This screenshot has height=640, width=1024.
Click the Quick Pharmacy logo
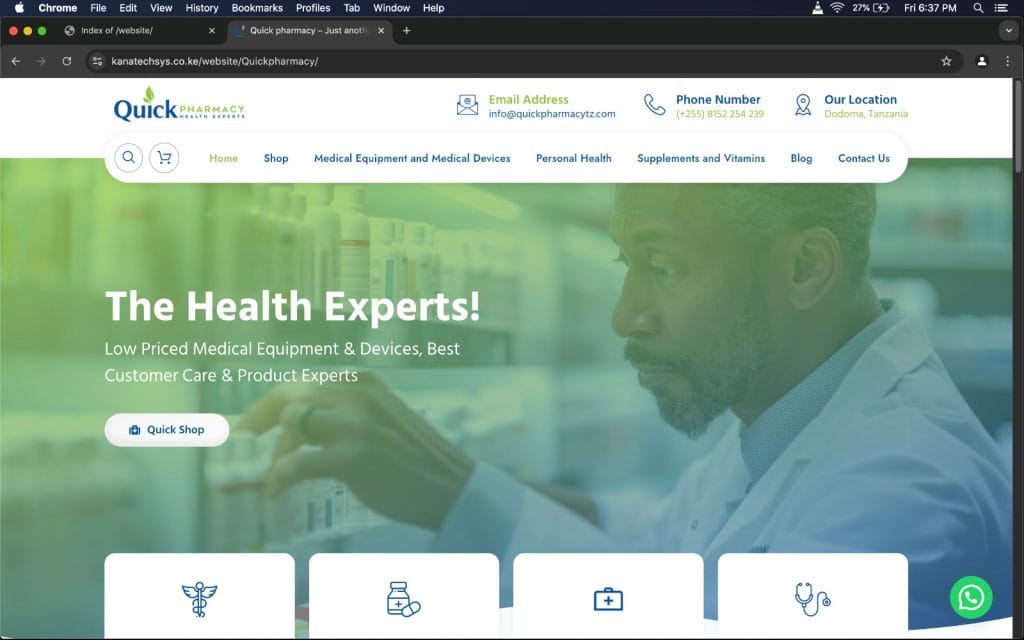tap(178, 104)
